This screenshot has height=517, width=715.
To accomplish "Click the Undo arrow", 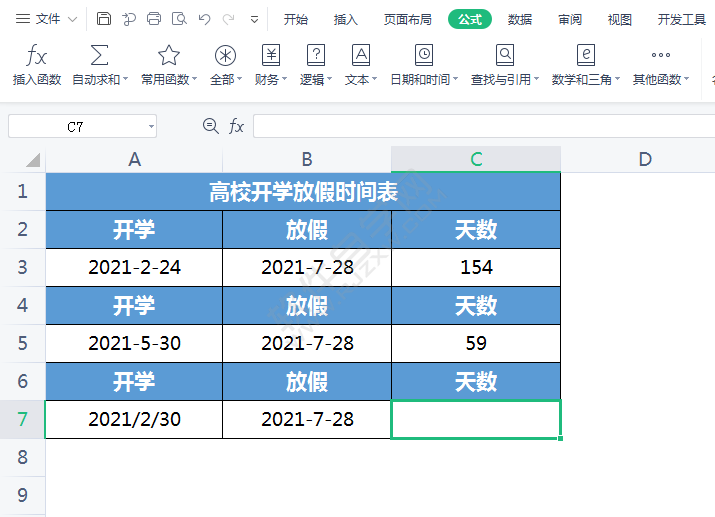I will click(x=205, y=19).
